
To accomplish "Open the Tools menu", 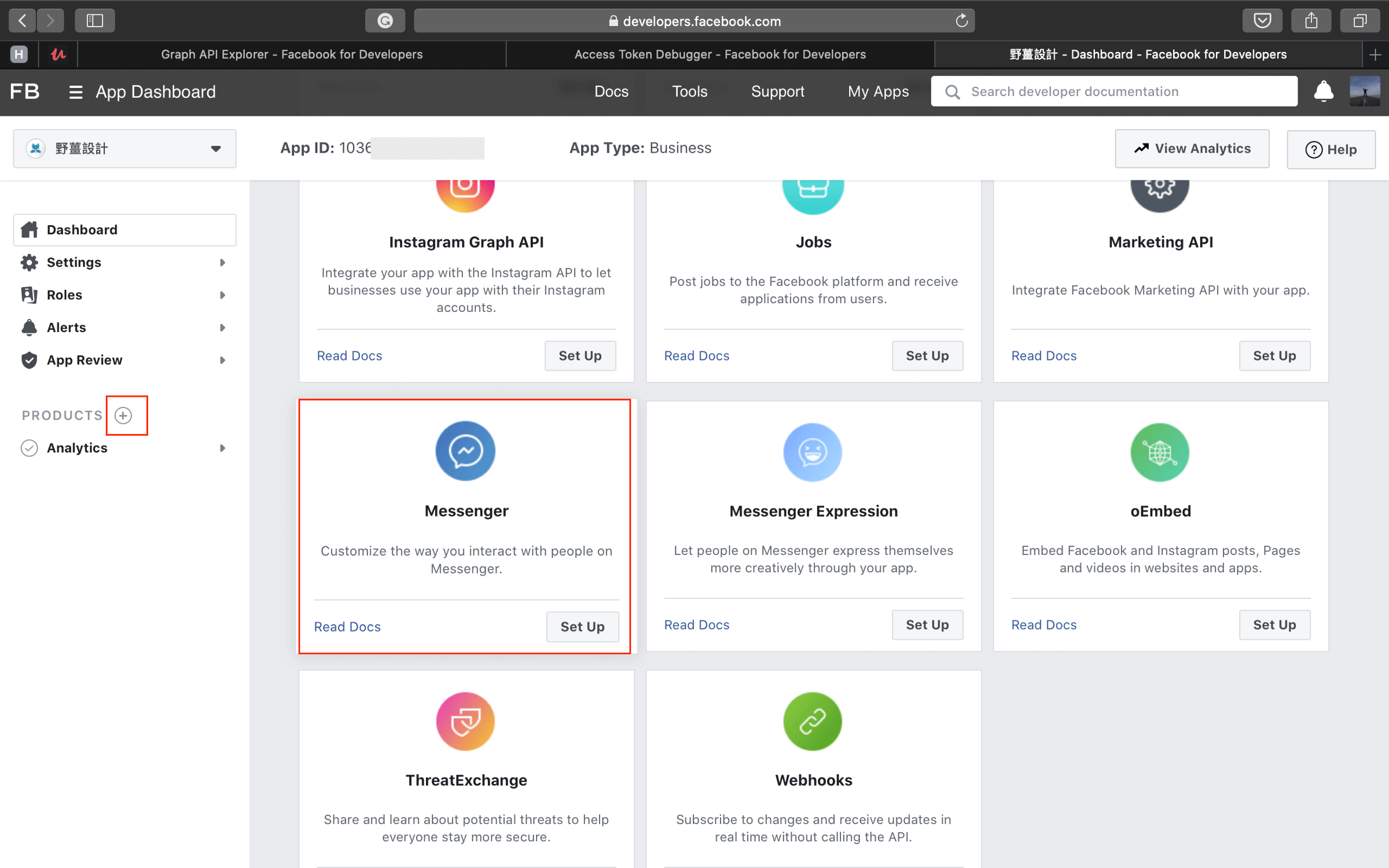I will pos(690,91).
